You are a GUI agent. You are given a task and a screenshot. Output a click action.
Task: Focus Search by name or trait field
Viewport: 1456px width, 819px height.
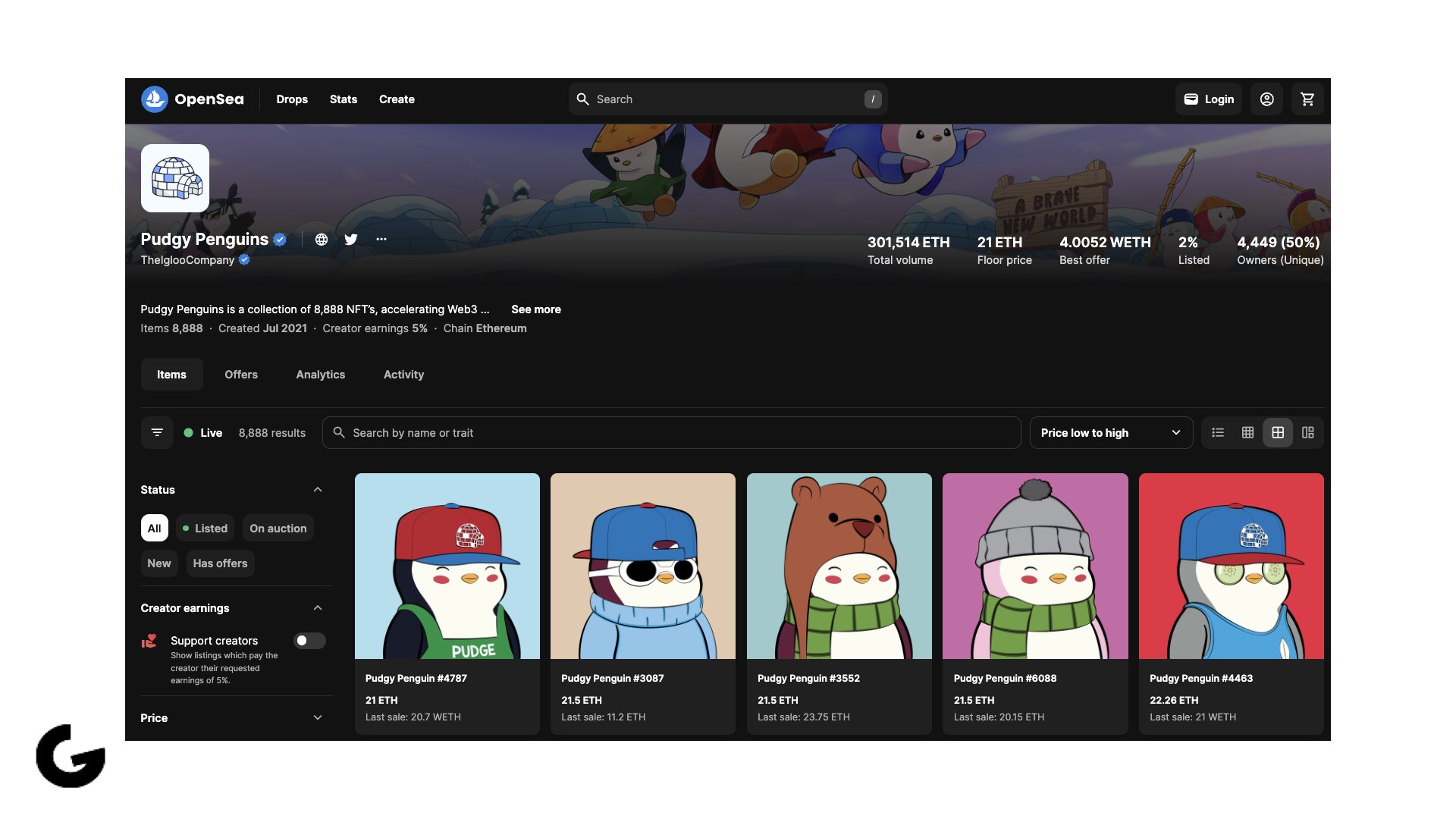[672, 433]
